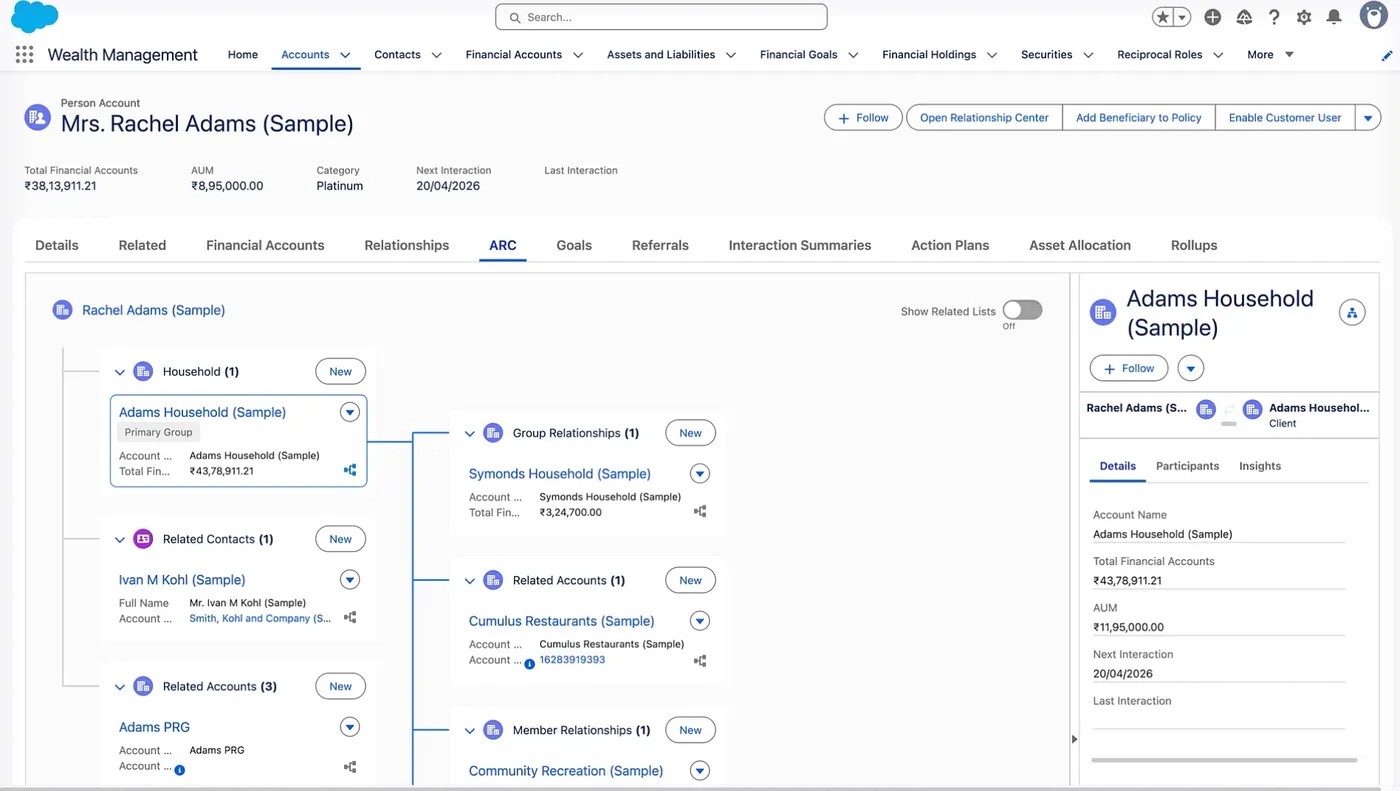Click the hierarchy icon on Adams PRG card
The image size is (1400, 791).
[x=350, y=767]
